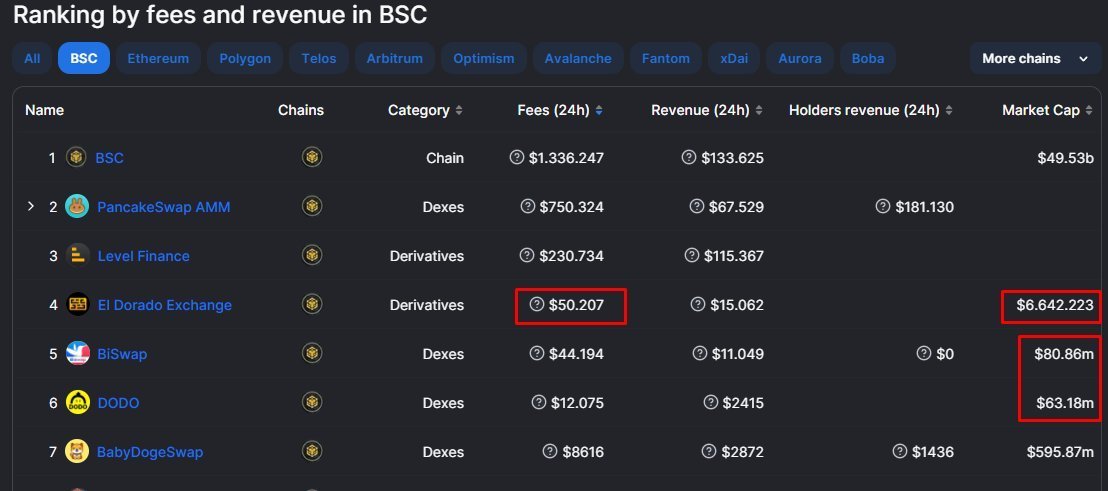Sort by Holders revenue (24h) column
This screenshot has width=1108, height=491.
[x=871, y=110]
